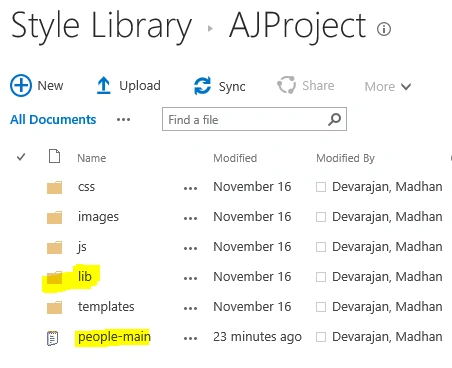452x368 pixels.
Task: Click November 16 in css row
Action: pyautogui.click(x=252, y=187)
